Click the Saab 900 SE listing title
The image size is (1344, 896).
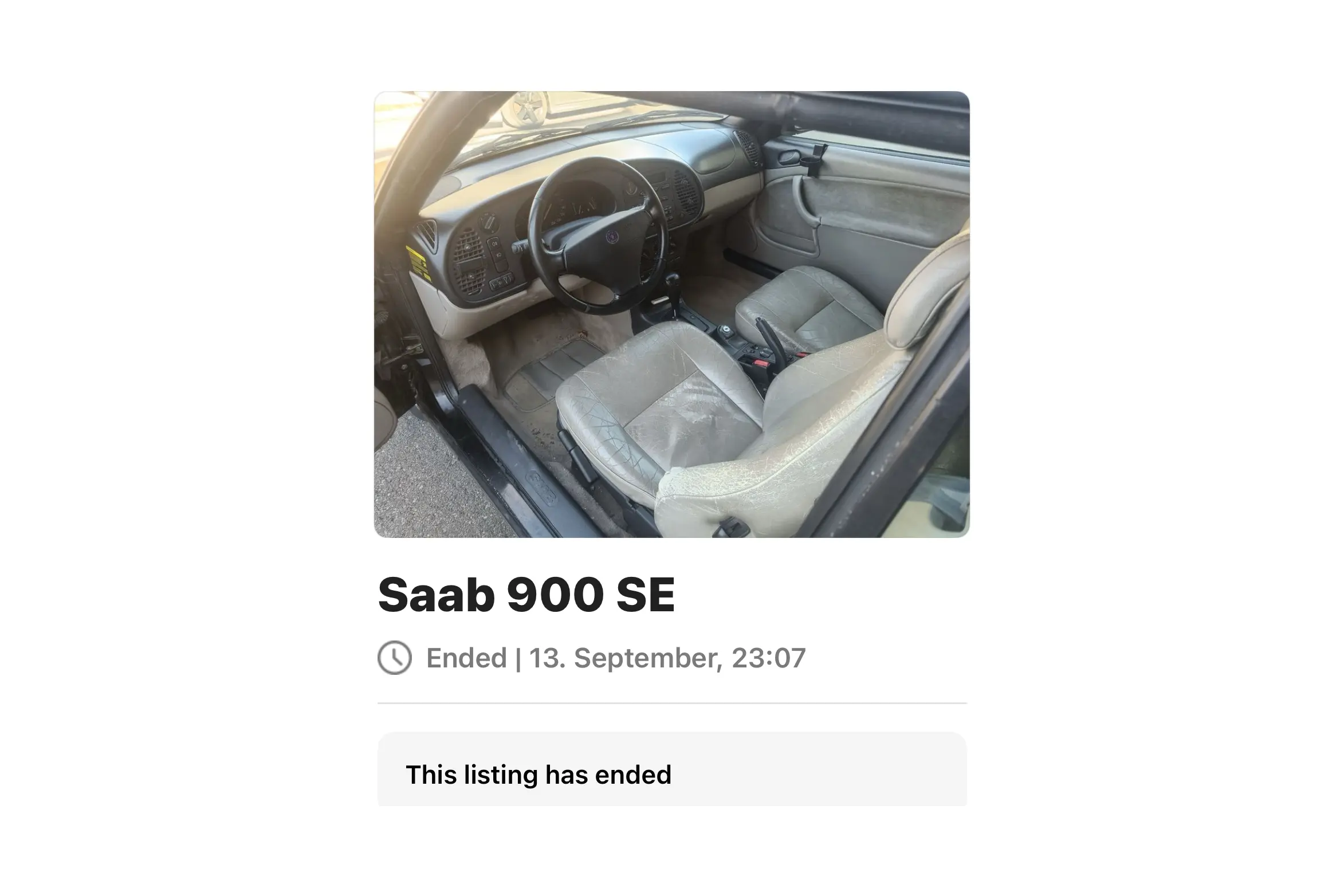526,595
